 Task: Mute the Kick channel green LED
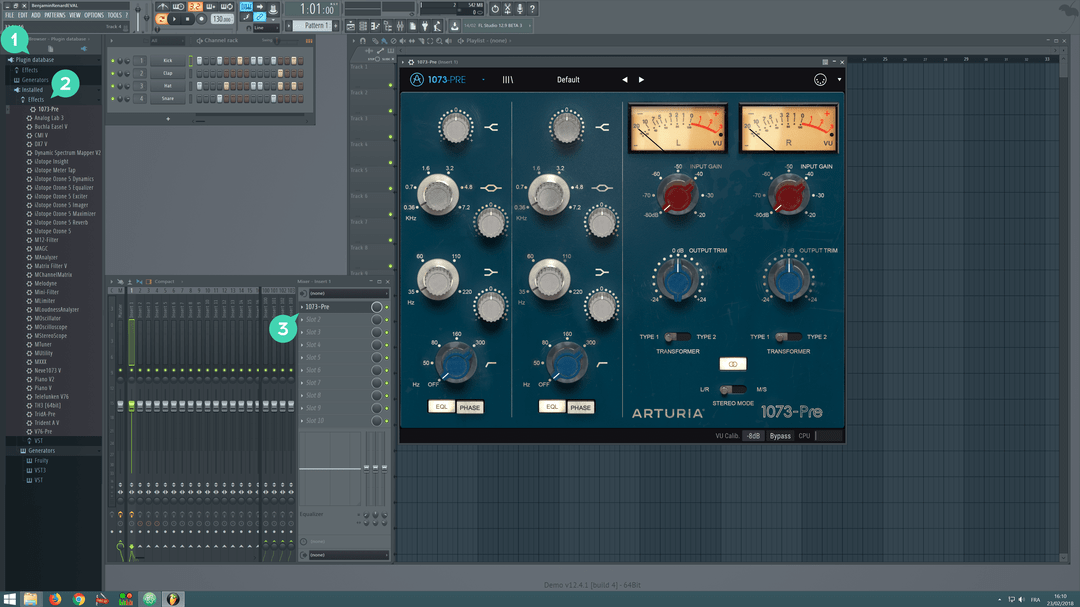[x=113, y=61]
